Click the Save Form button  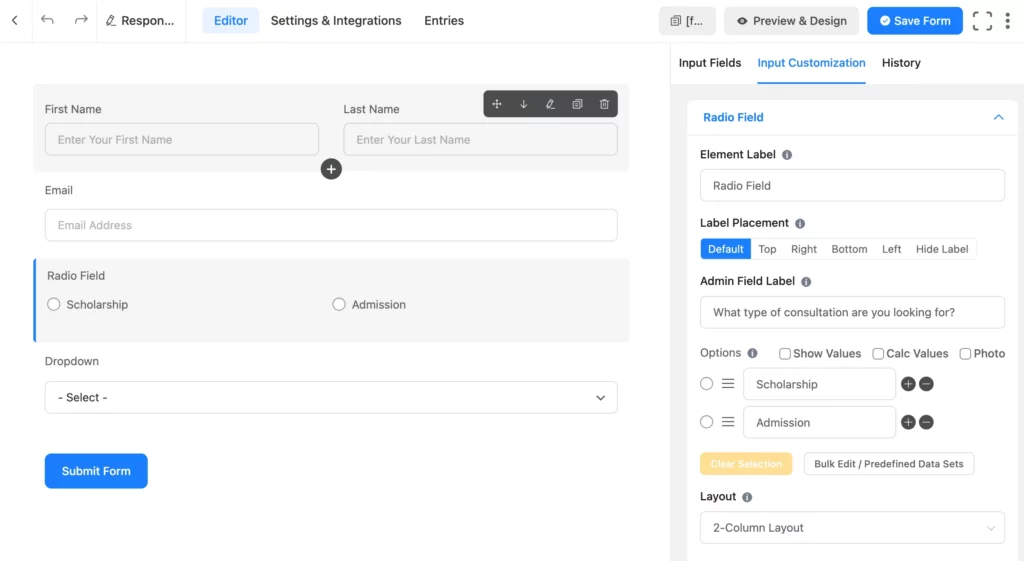click(914, 21)
